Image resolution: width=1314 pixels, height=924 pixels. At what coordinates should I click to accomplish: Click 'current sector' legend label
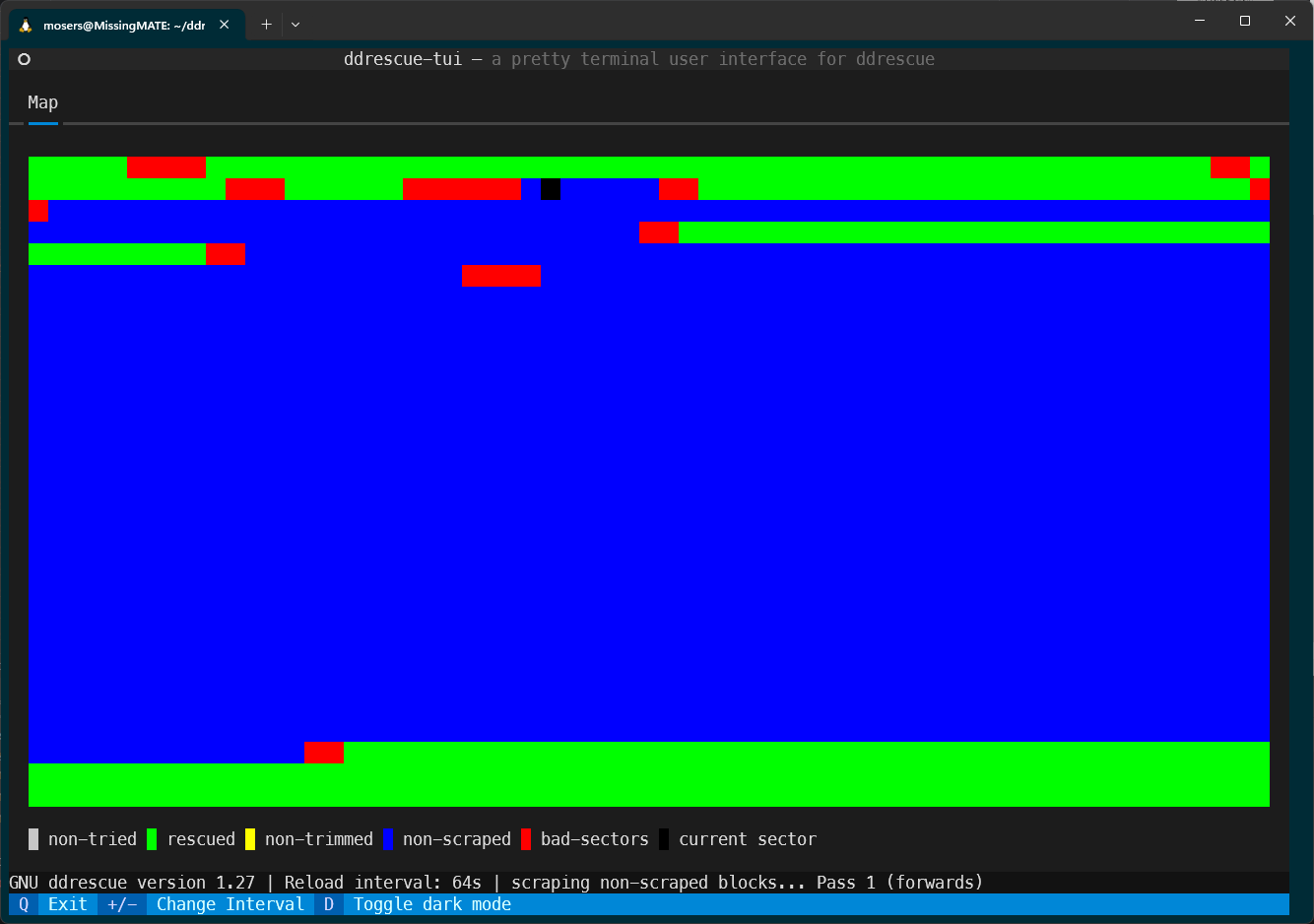748,839
